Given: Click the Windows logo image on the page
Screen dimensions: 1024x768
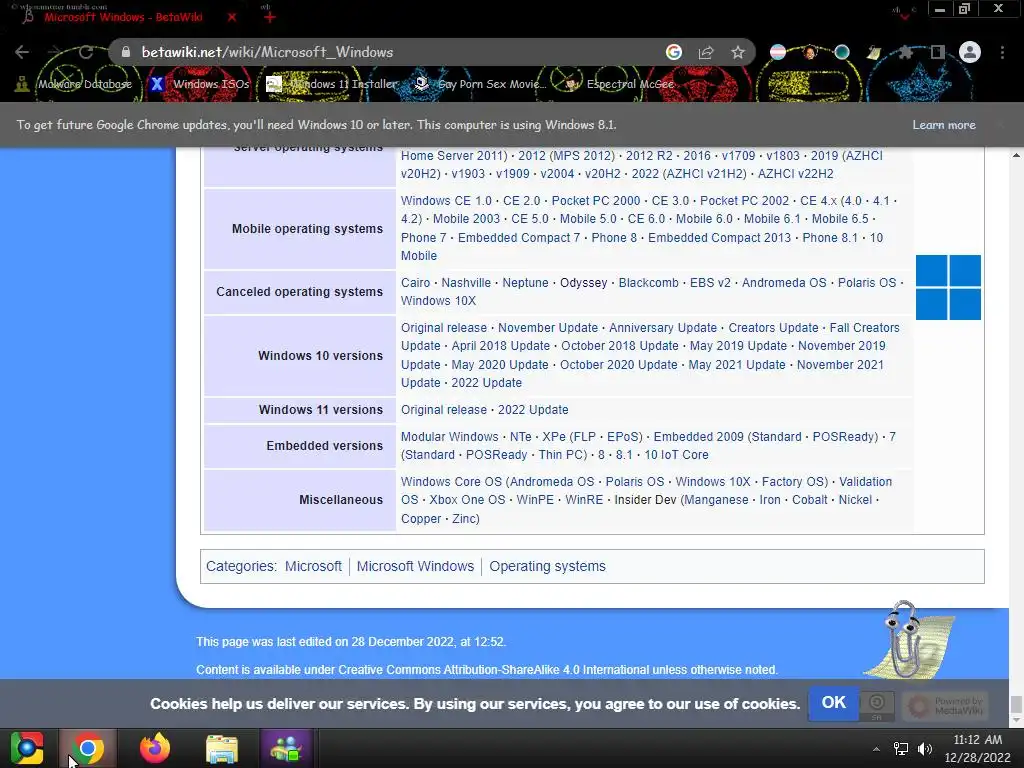Looking at the screenshot, I should pos(948,287).
